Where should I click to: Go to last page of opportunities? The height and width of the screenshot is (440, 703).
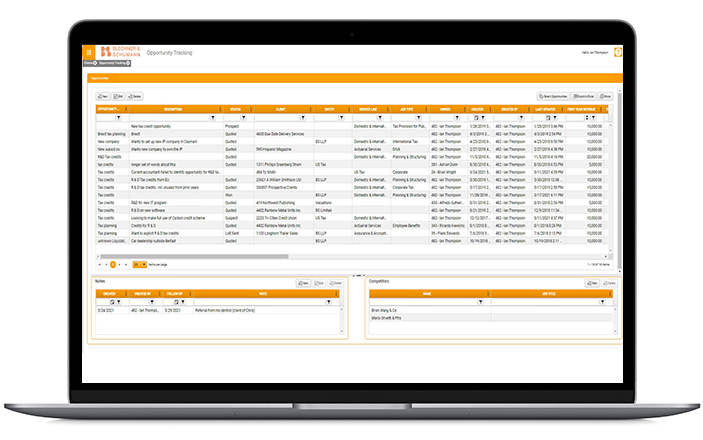click(x=126, y=265)
